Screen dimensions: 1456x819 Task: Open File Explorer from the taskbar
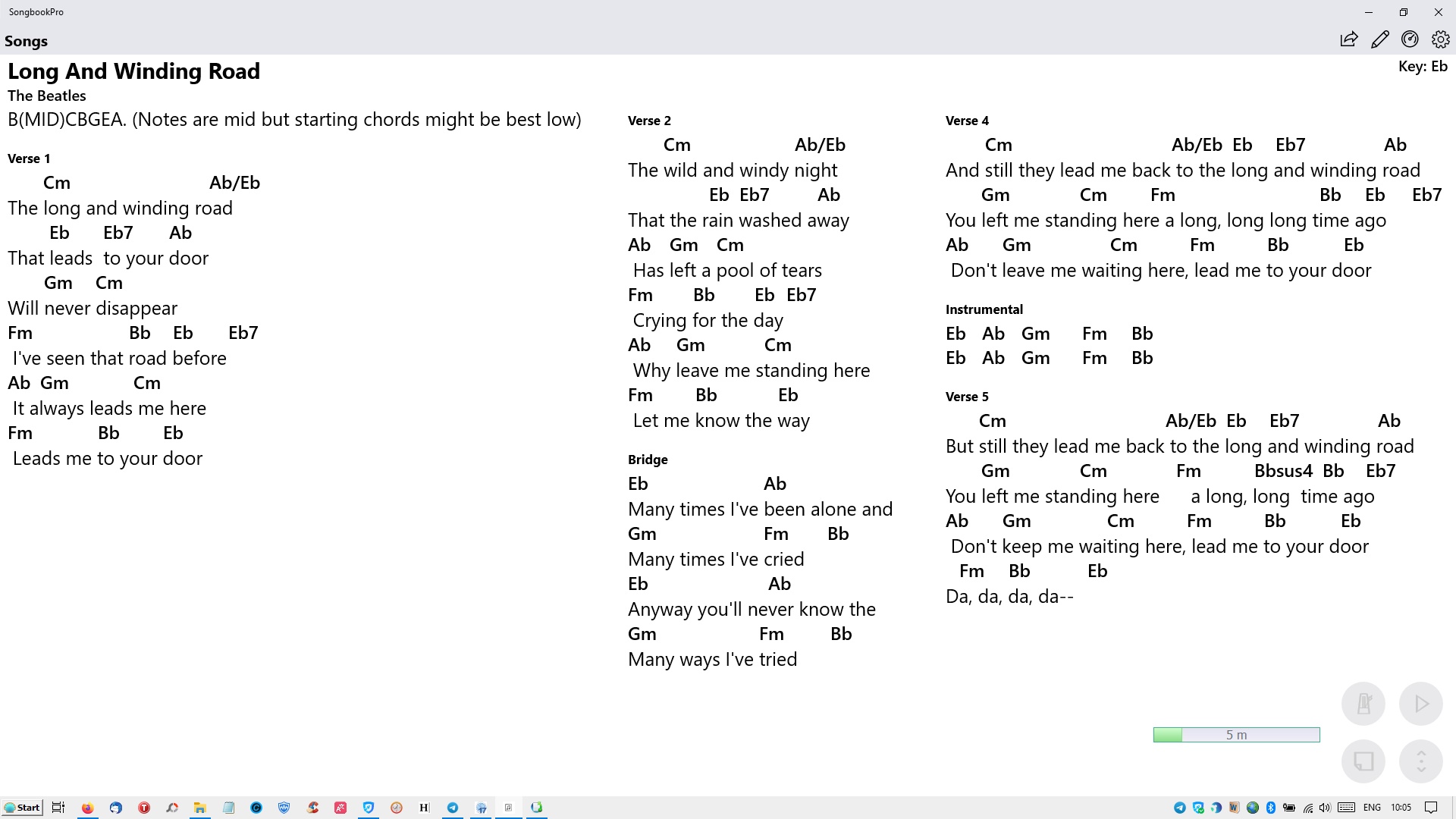200,808
